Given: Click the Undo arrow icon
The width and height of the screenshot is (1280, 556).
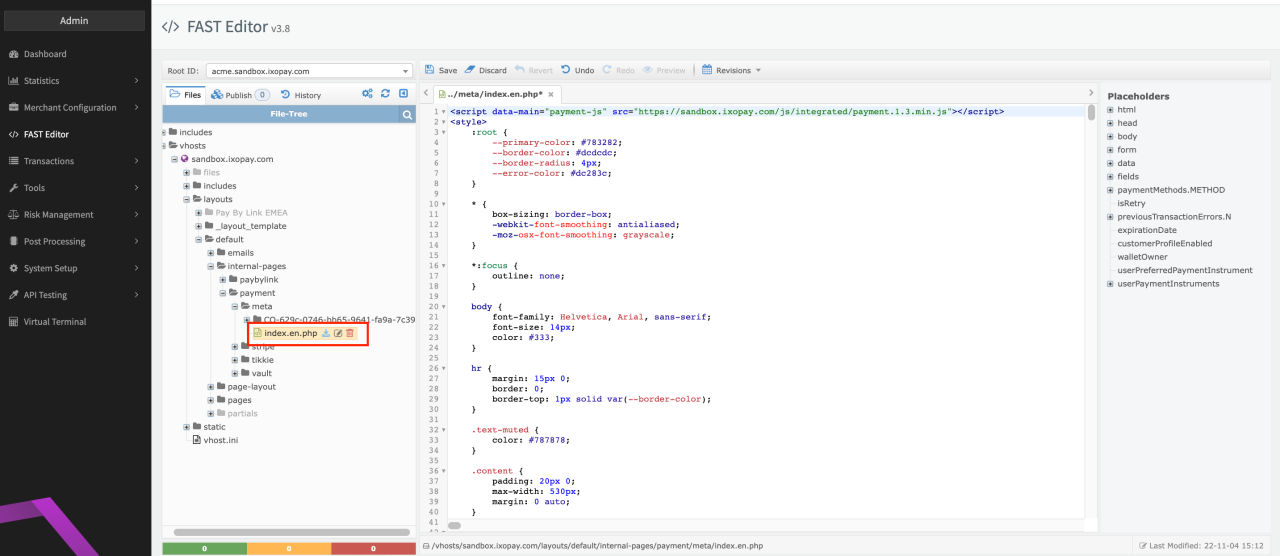Looking at the screenshot, I should pyautogui.click(x=566, y=70).
